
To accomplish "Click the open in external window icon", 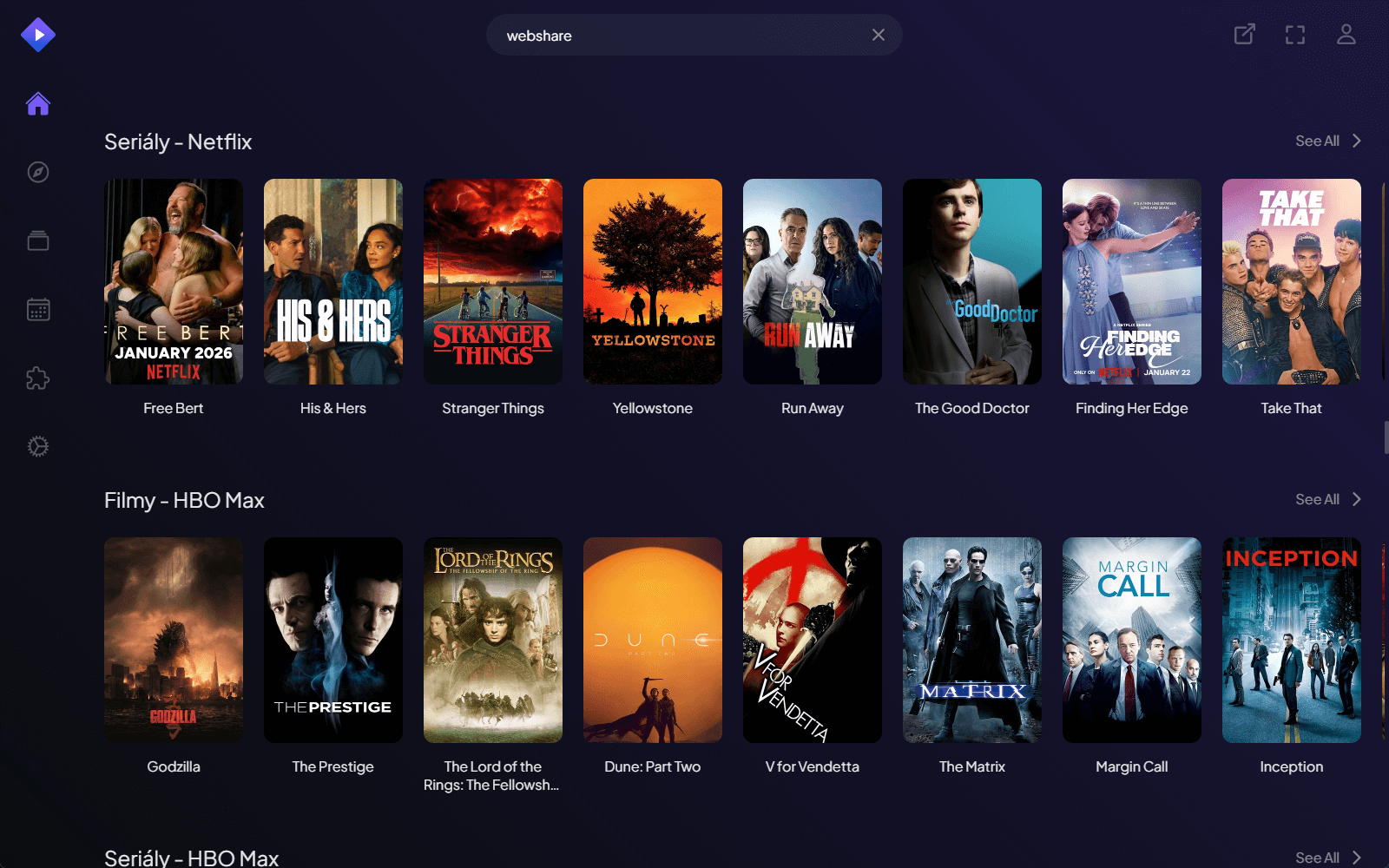I will point(1245,35).
